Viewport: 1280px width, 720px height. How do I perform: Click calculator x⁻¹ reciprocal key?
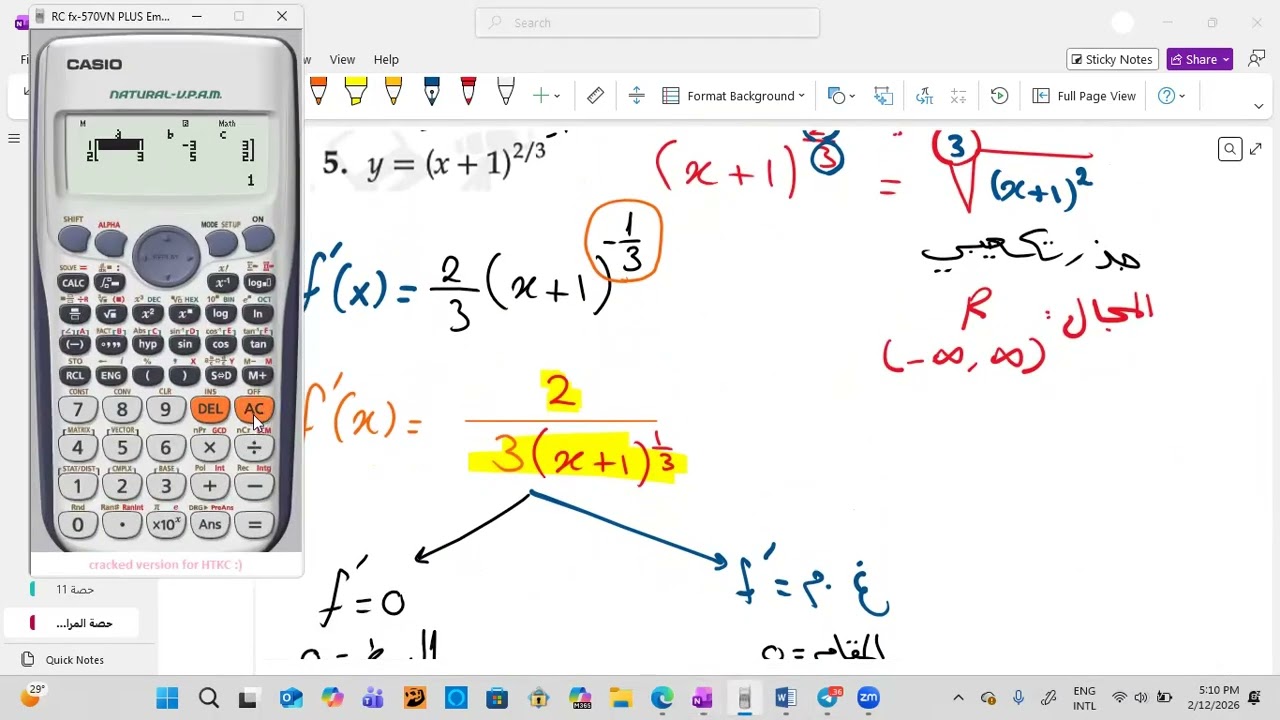[221, 283]
